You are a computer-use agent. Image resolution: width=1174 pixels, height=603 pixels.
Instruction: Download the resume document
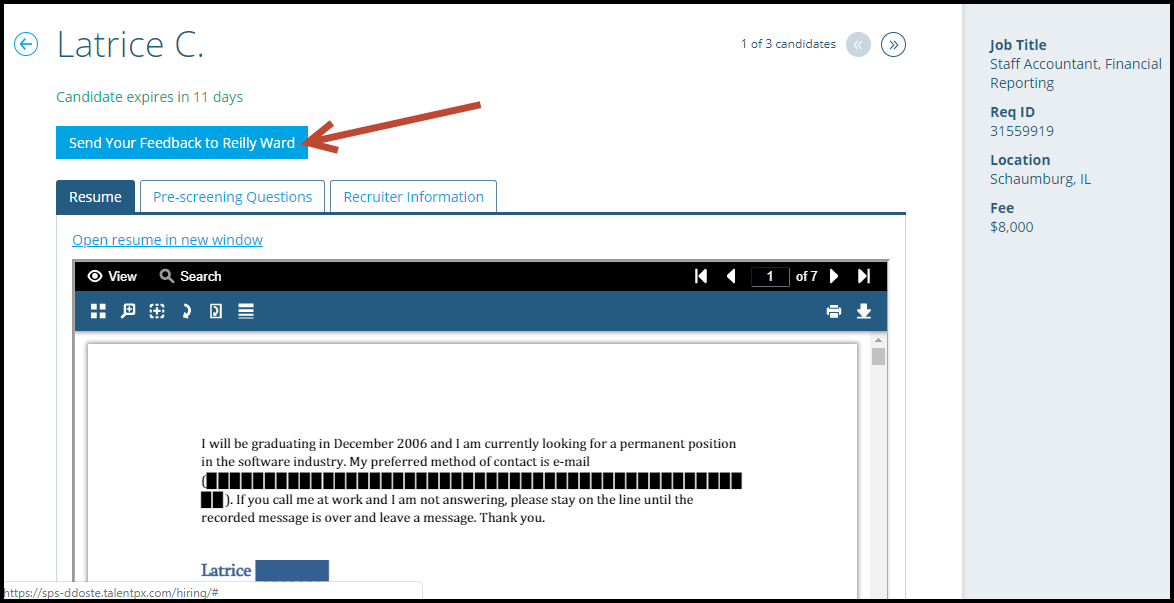click(864, 311)
